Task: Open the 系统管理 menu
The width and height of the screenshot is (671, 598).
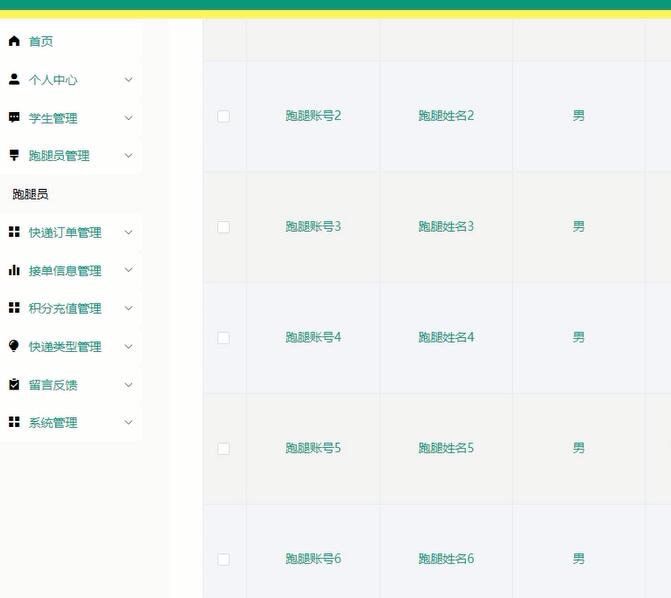Action: (53, 423)
